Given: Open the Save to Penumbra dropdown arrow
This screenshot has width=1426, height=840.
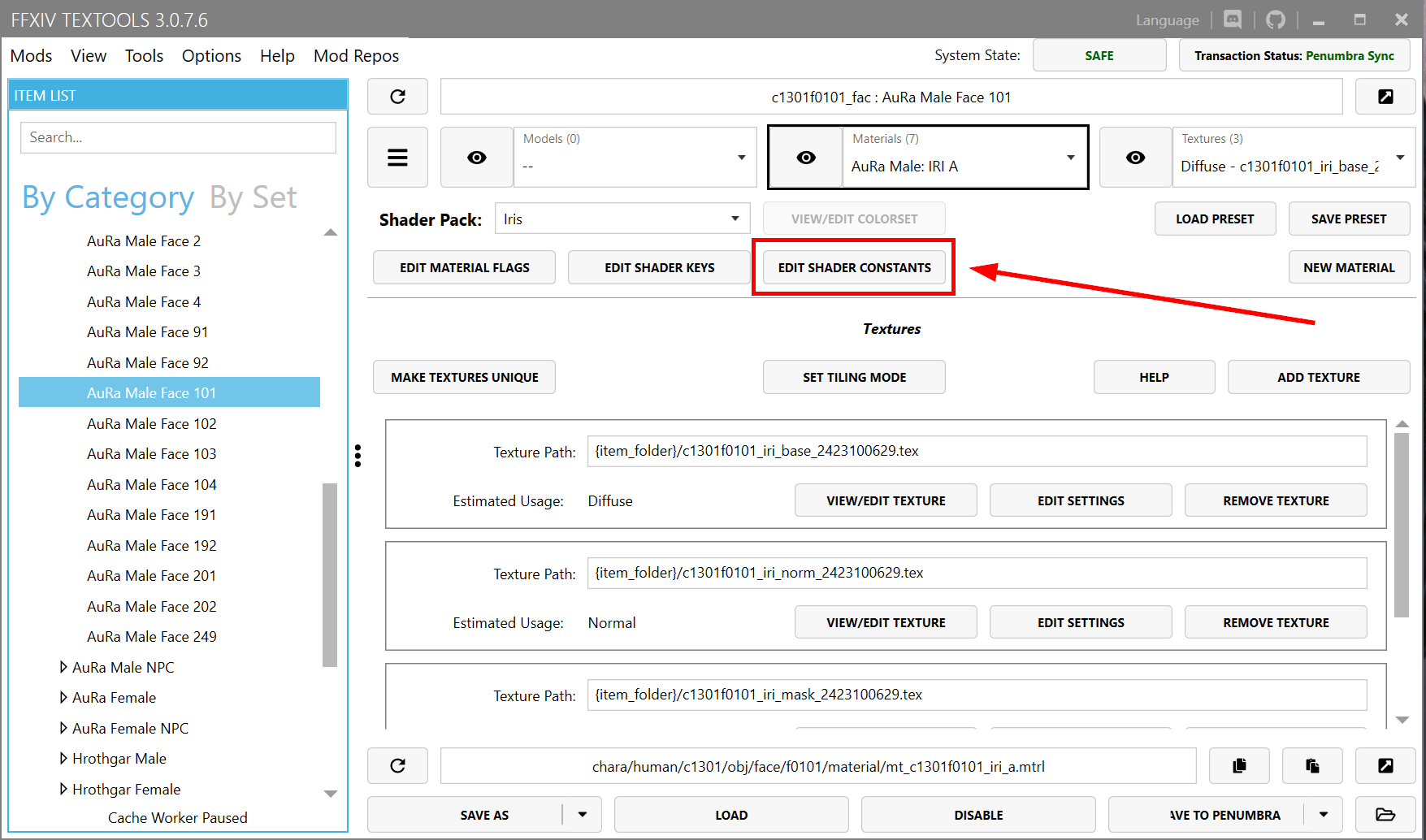Looking at the screenshot, I should tap(1324, 815).
